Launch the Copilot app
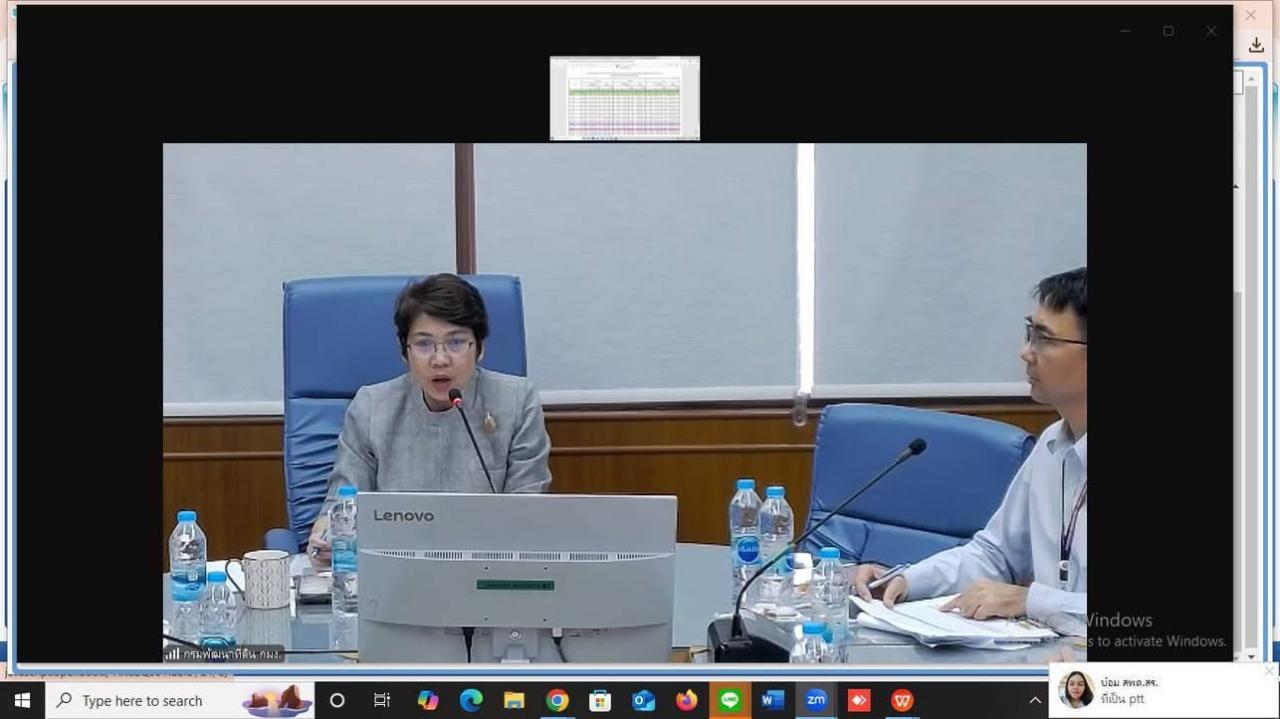The image size is (1280, 719). coord(428,701)
